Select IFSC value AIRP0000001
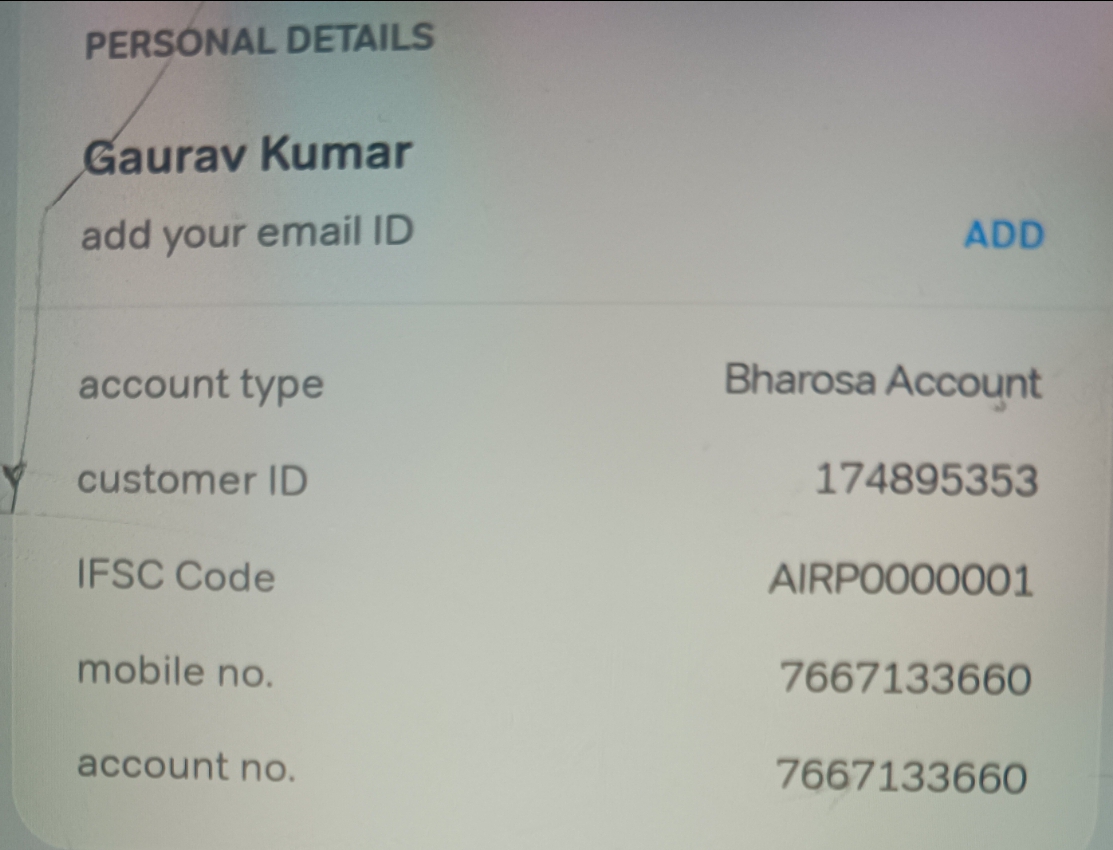This screenshot has height=850, width=1113. pos(900,579)
